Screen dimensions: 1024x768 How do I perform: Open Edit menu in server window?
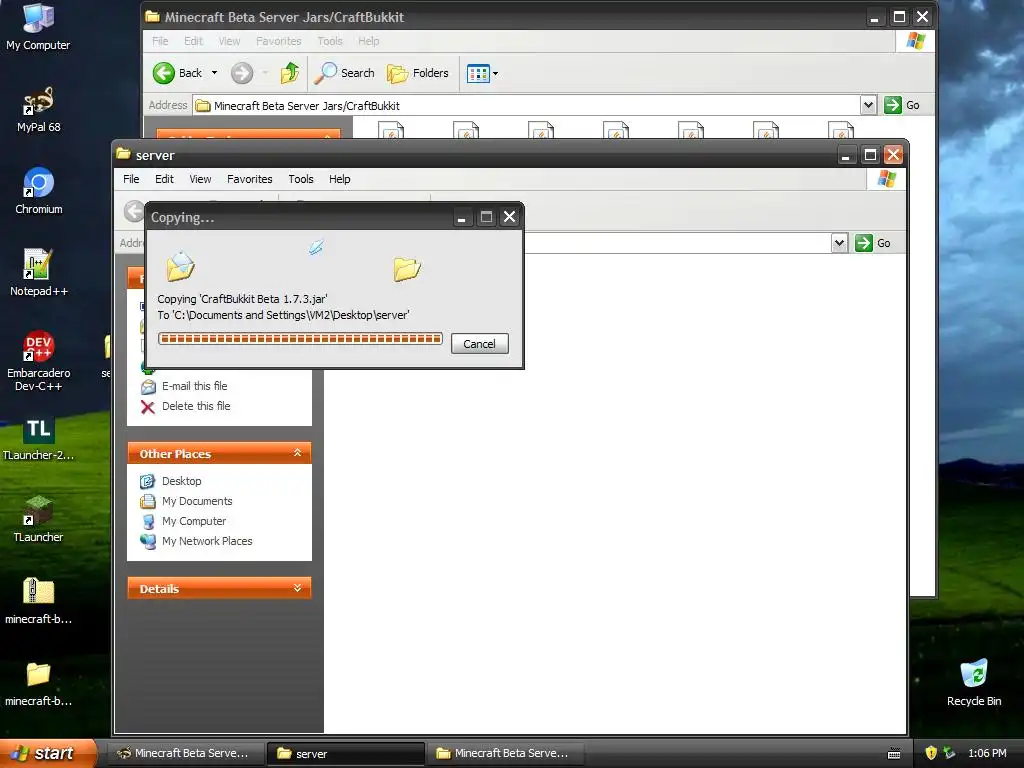(164, 179)
